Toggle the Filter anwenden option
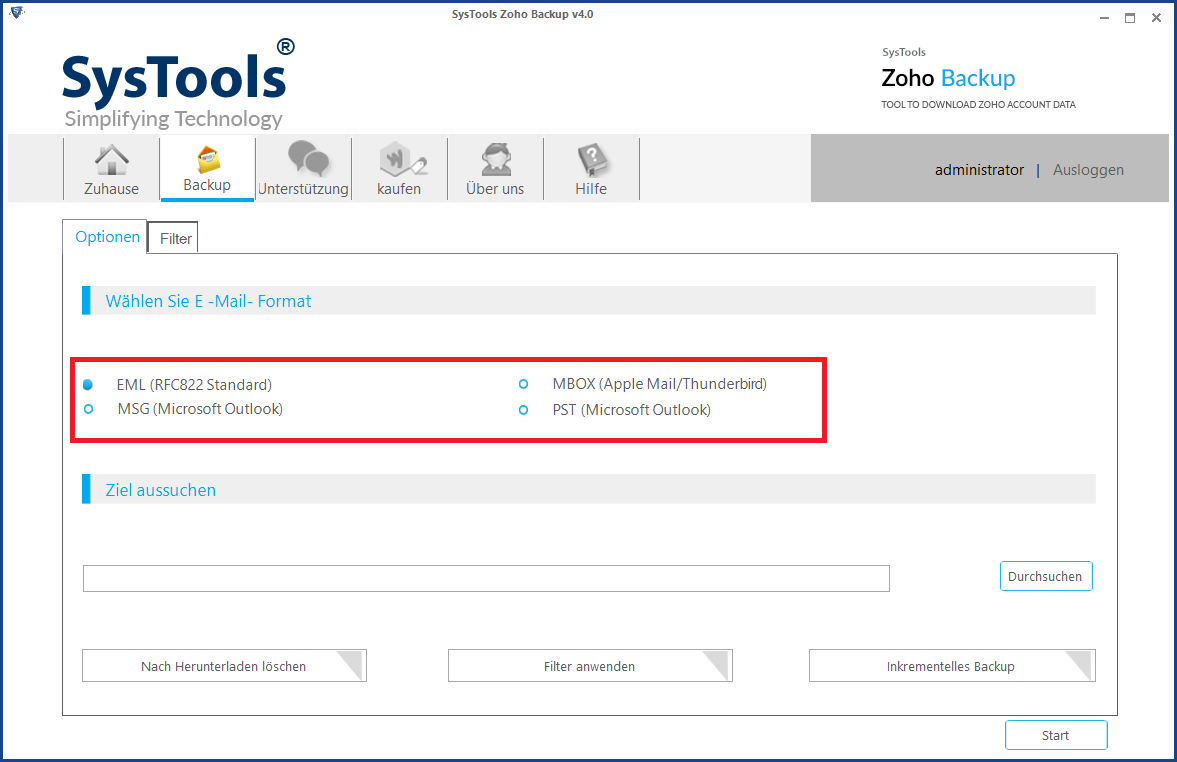 coord(590,666)
